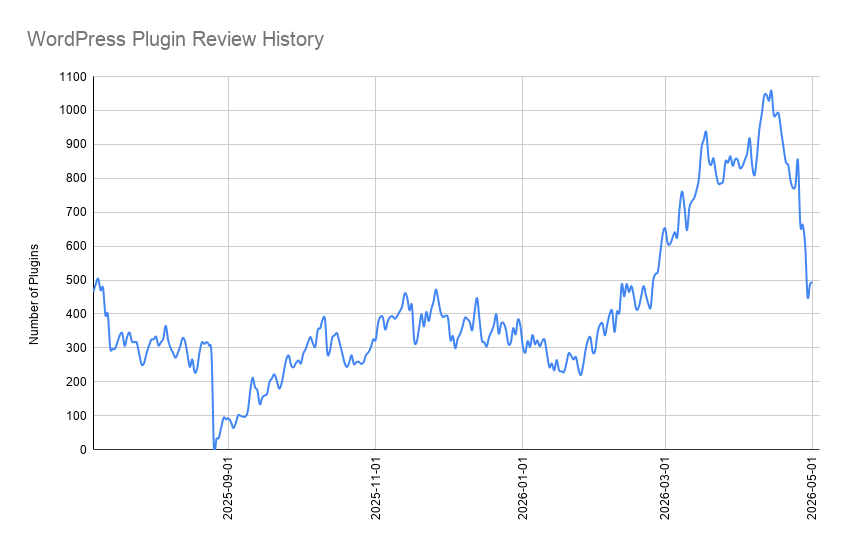Screen dimensions: 847x547
Task: Click the 1000 y-axis label
Action: coord(73,111)
